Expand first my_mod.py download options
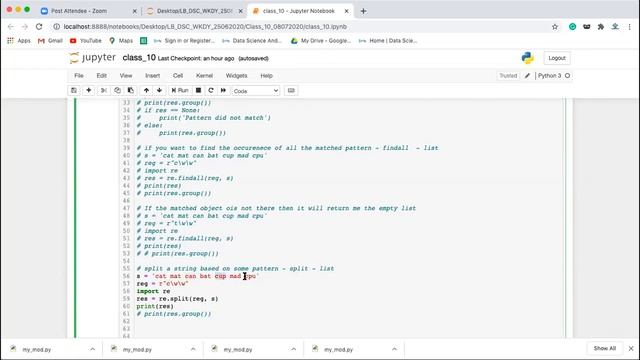Viewport: 640px width, 360px height. point(93,349)
